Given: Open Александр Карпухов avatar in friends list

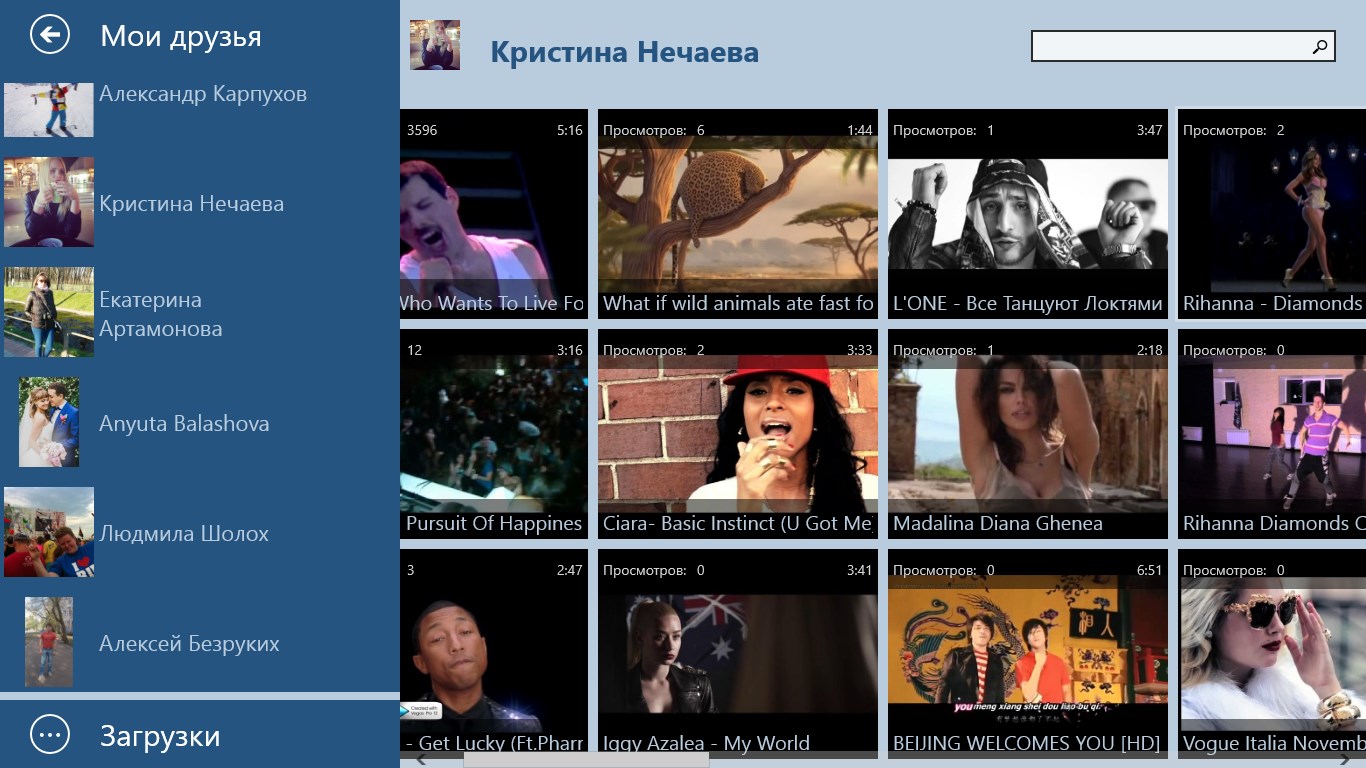Looking at the screenshot, I should tap(49, 109).
